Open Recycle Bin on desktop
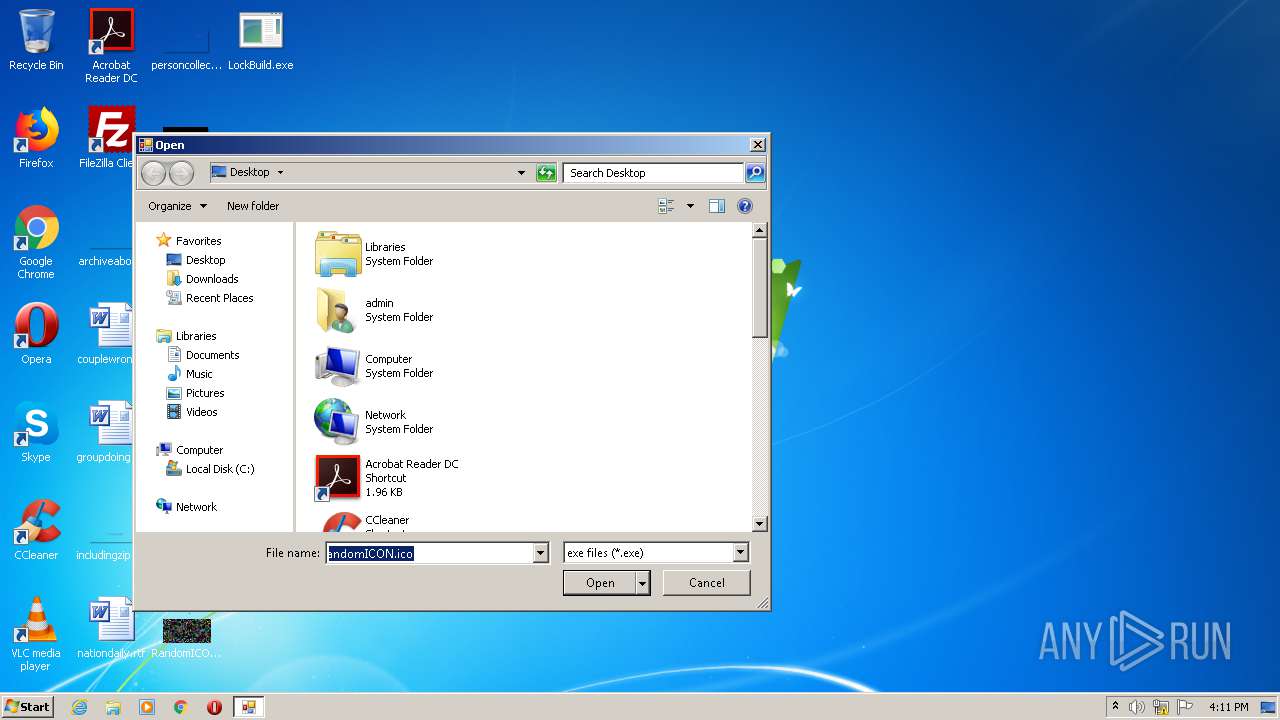The width and height of the screenshot is (1280, 720). coord(36,40)
